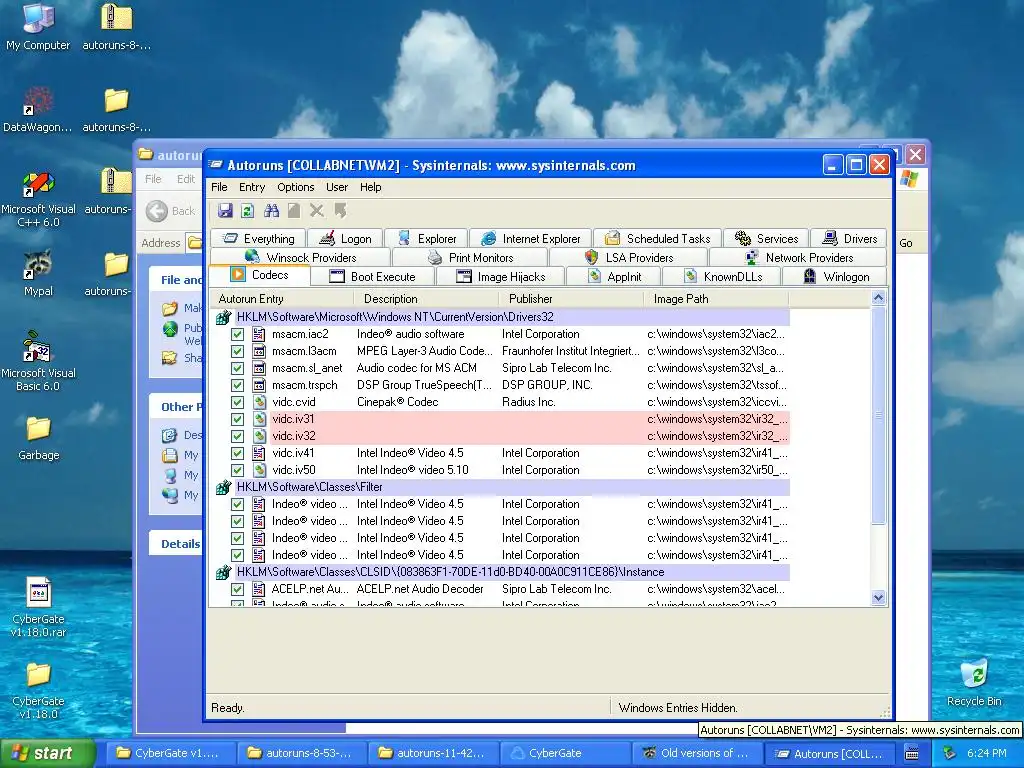Switch to the Scheduled Tasks tab
The width and height of the screenshot is (1024, 768).
(657, 238)
